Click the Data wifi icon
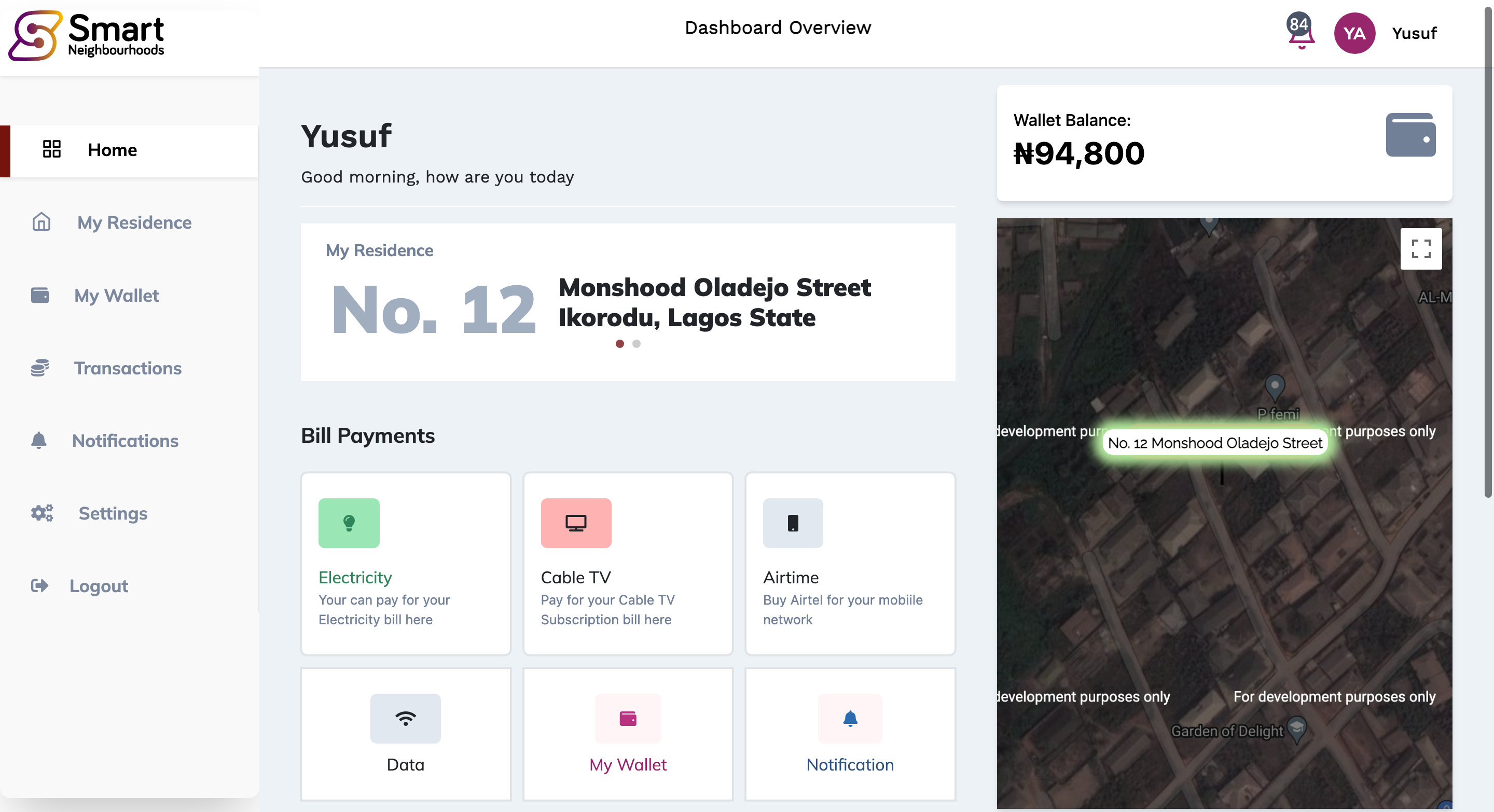Screen dimensions: 1494x812 tap(405, 718)
